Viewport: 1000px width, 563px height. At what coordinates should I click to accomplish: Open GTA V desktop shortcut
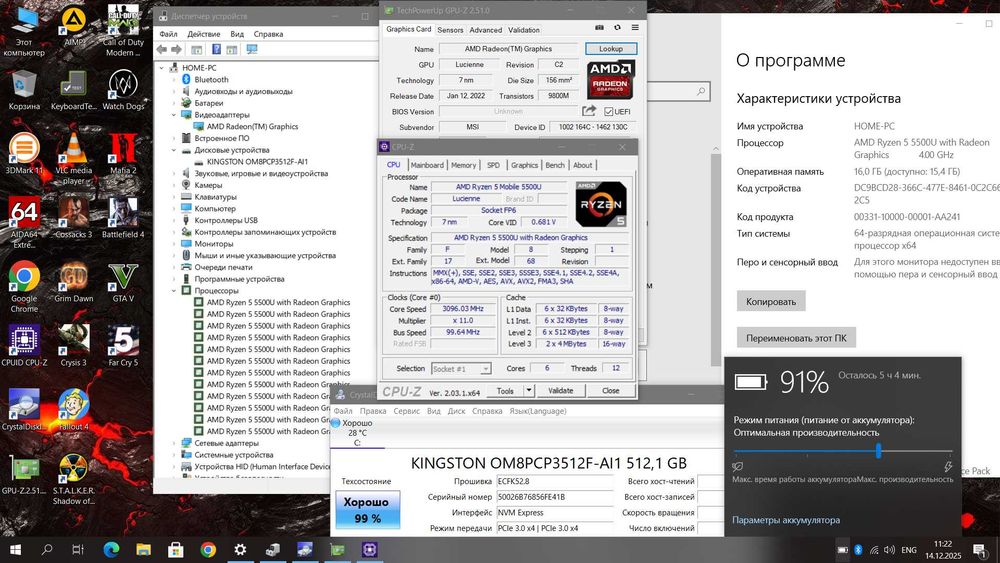[123, 281]
